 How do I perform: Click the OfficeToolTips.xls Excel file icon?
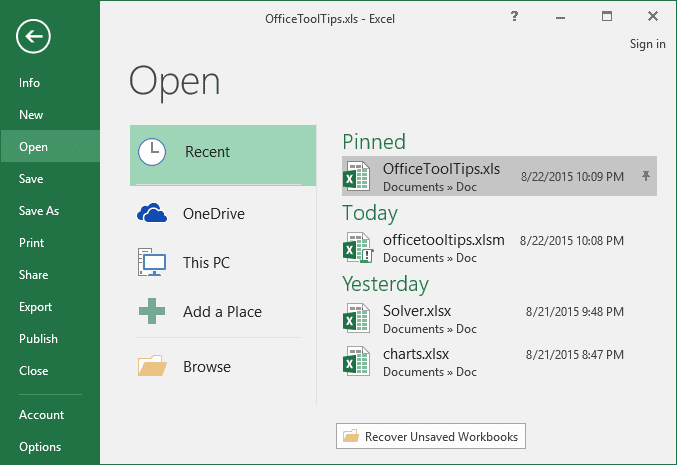point(356,176)
